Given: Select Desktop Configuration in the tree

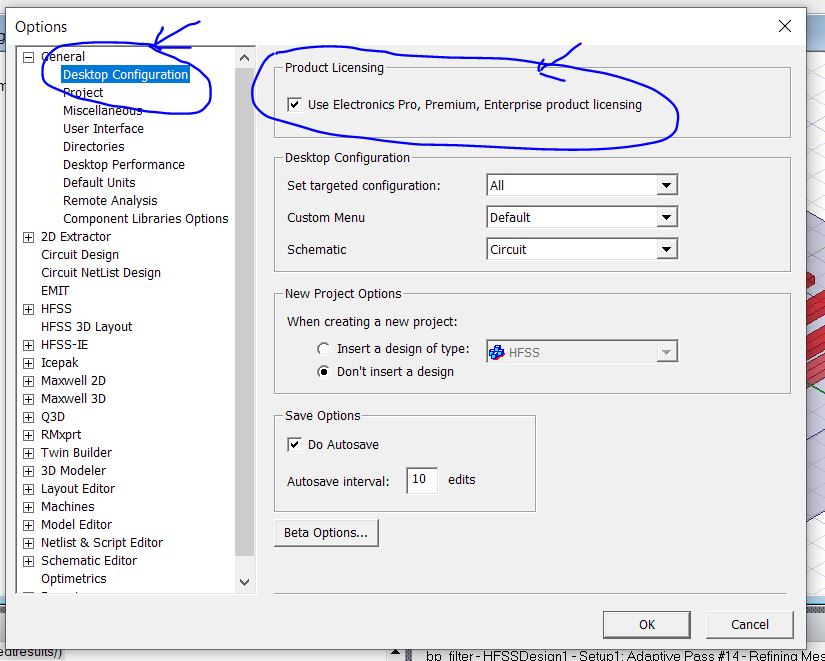Looking at the screenshot, I should pyautogui.click(x=125, y=75).
